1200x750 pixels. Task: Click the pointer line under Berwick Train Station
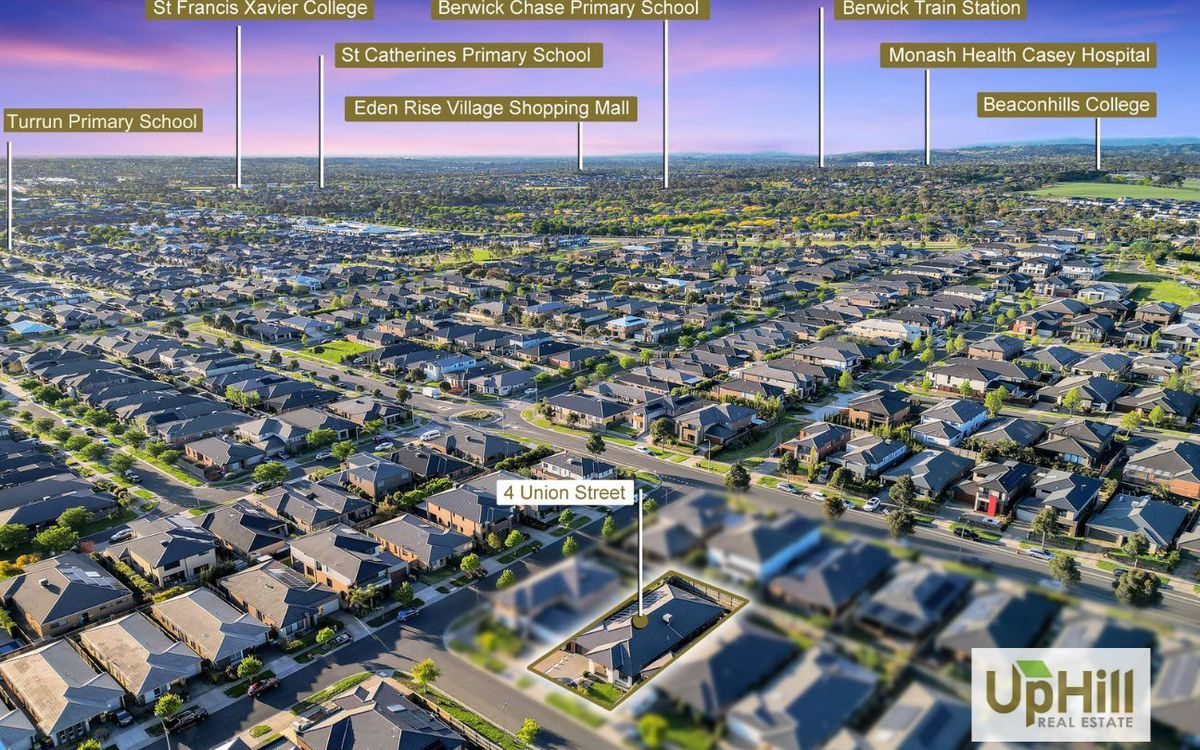click(x=821, y=90)
